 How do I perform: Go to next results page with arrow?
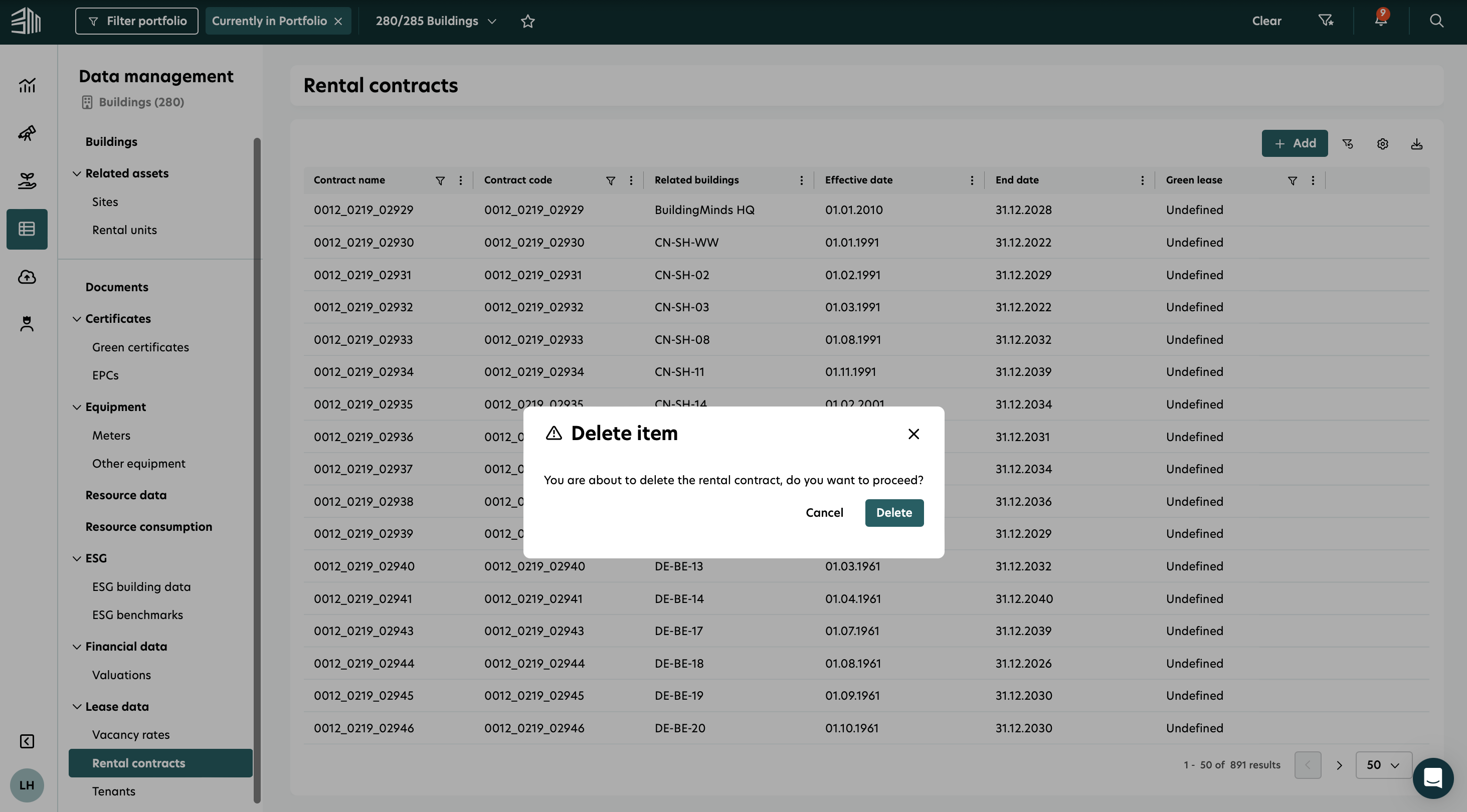(x=1339, y=765)
